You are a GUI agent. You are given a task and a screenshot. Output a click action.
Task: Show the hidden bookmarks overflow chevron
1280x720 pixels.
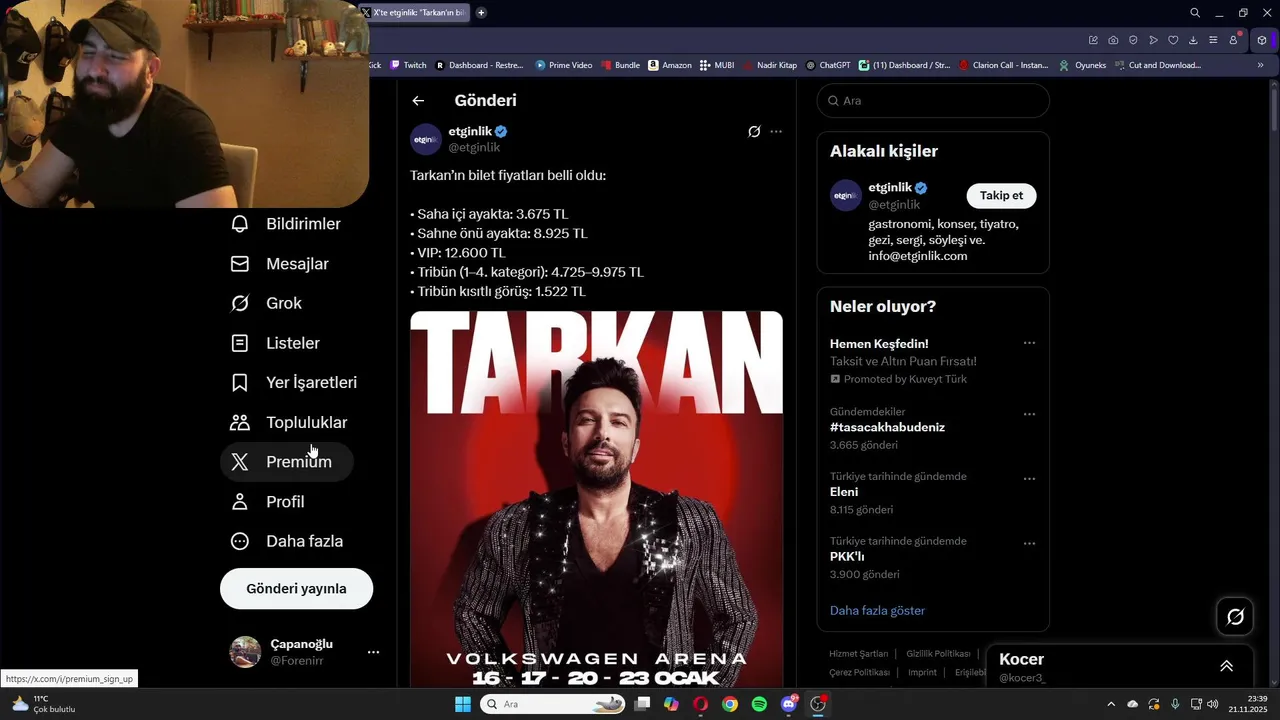[1260, 65]
